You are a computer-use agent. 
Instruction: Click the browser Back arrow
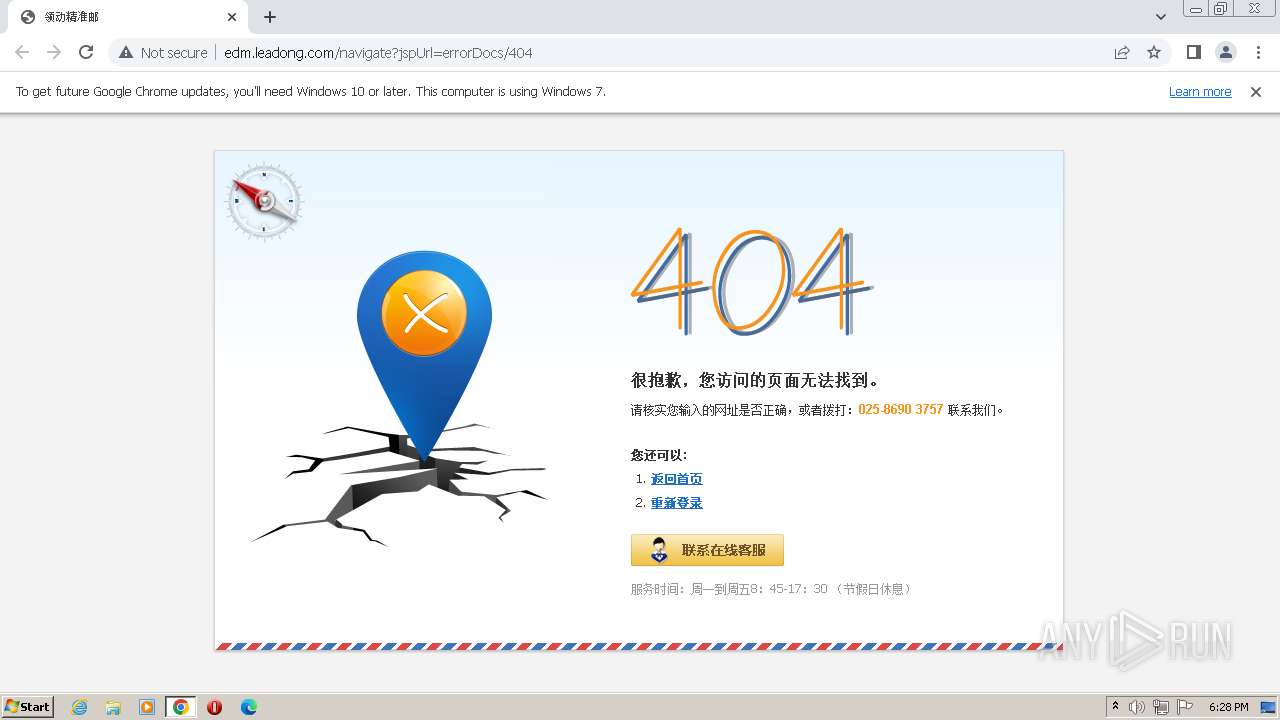tap(22, 52)
